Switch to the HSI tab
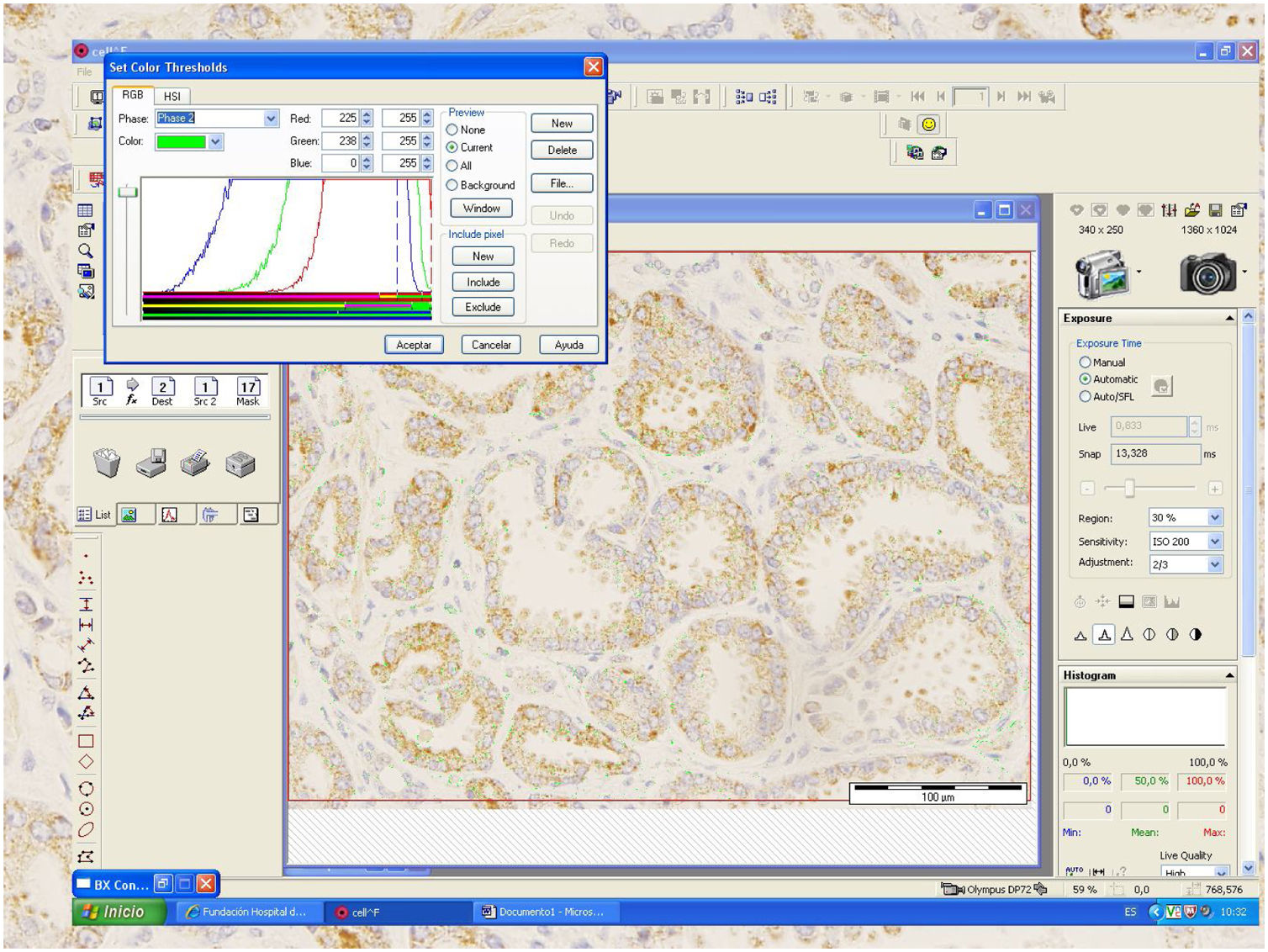 coord(172,96)
